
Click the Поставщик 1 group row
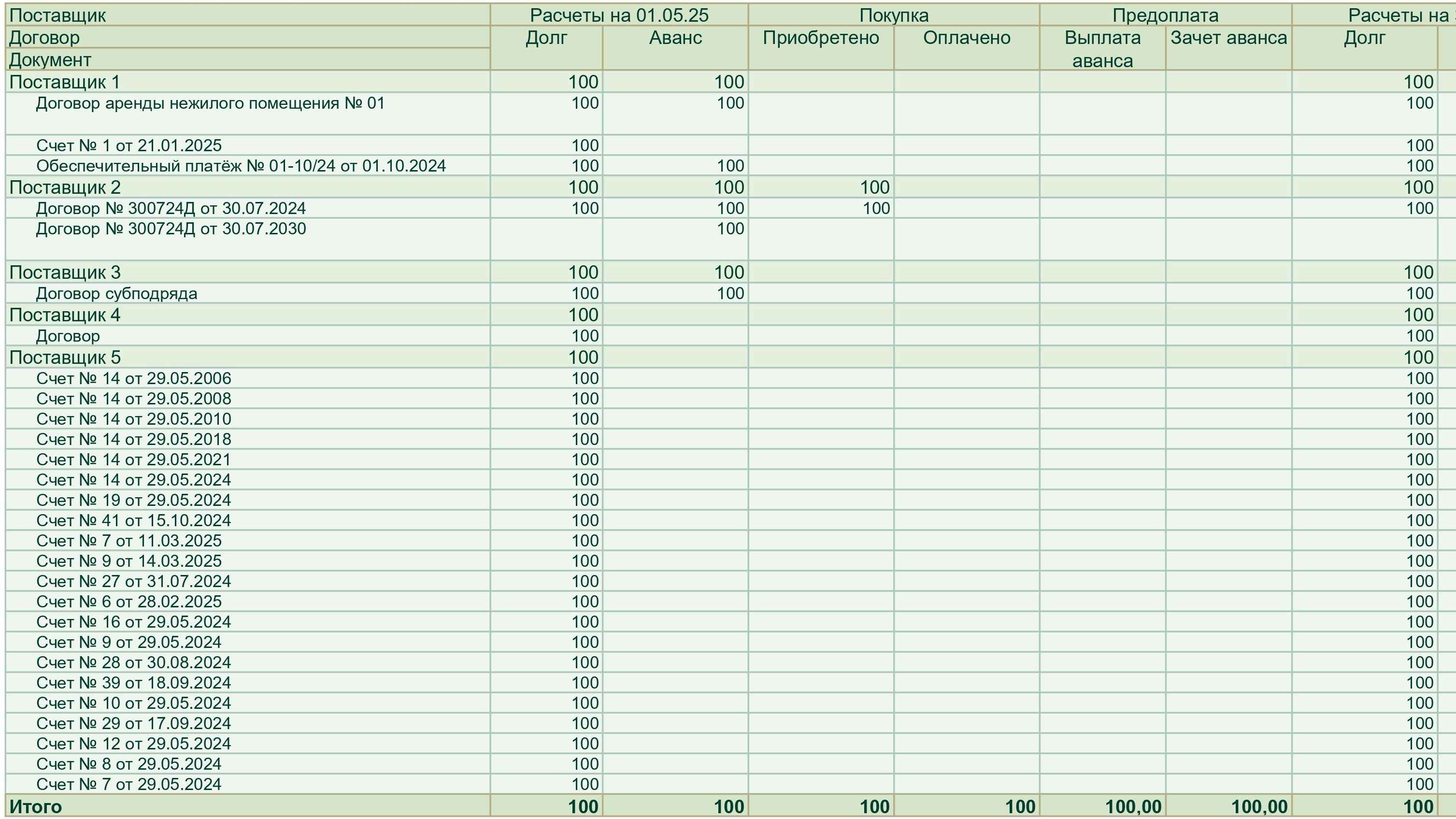64,82
